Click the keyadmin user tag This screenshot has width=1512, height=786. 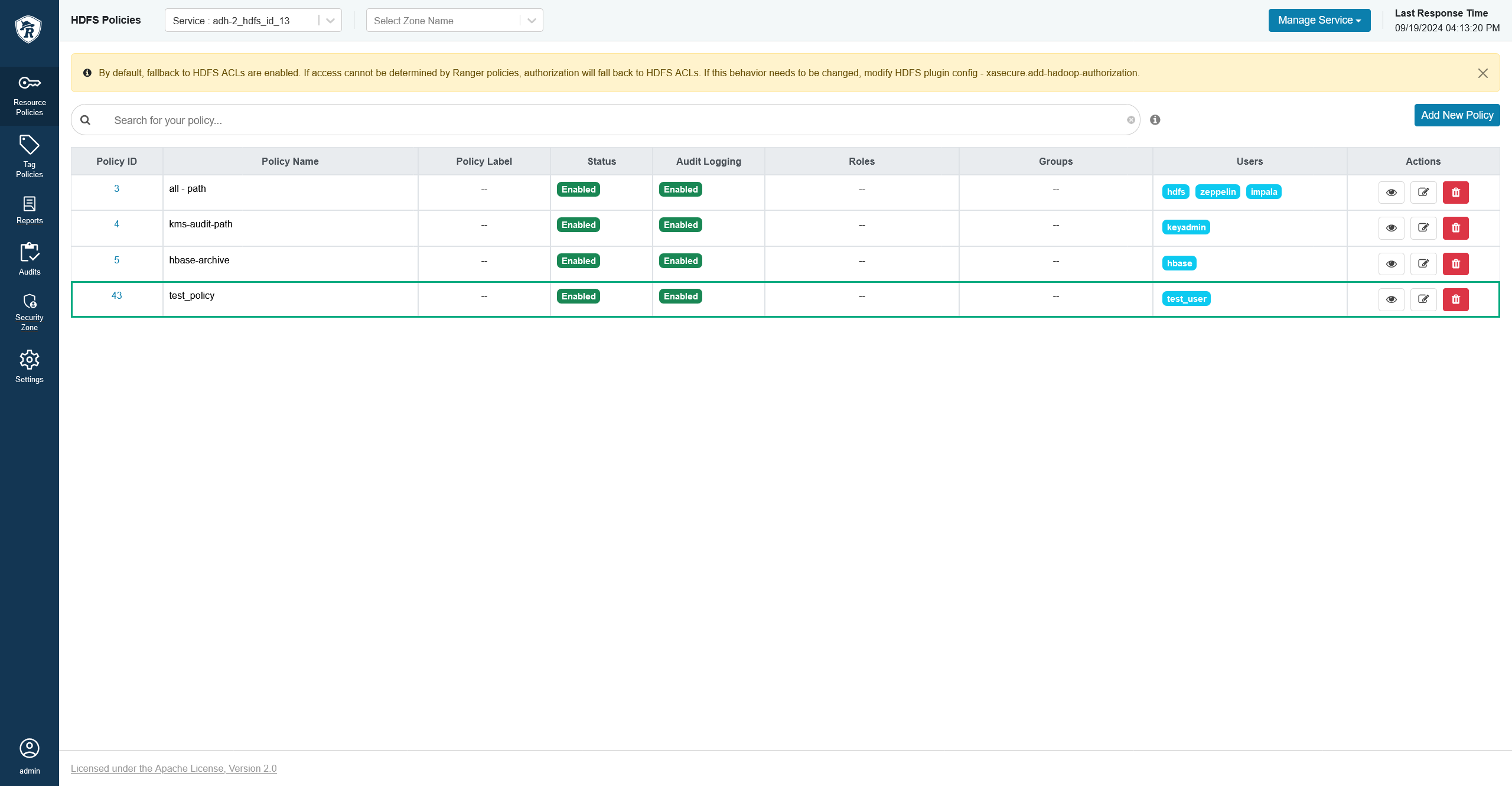click(1186, 227)
